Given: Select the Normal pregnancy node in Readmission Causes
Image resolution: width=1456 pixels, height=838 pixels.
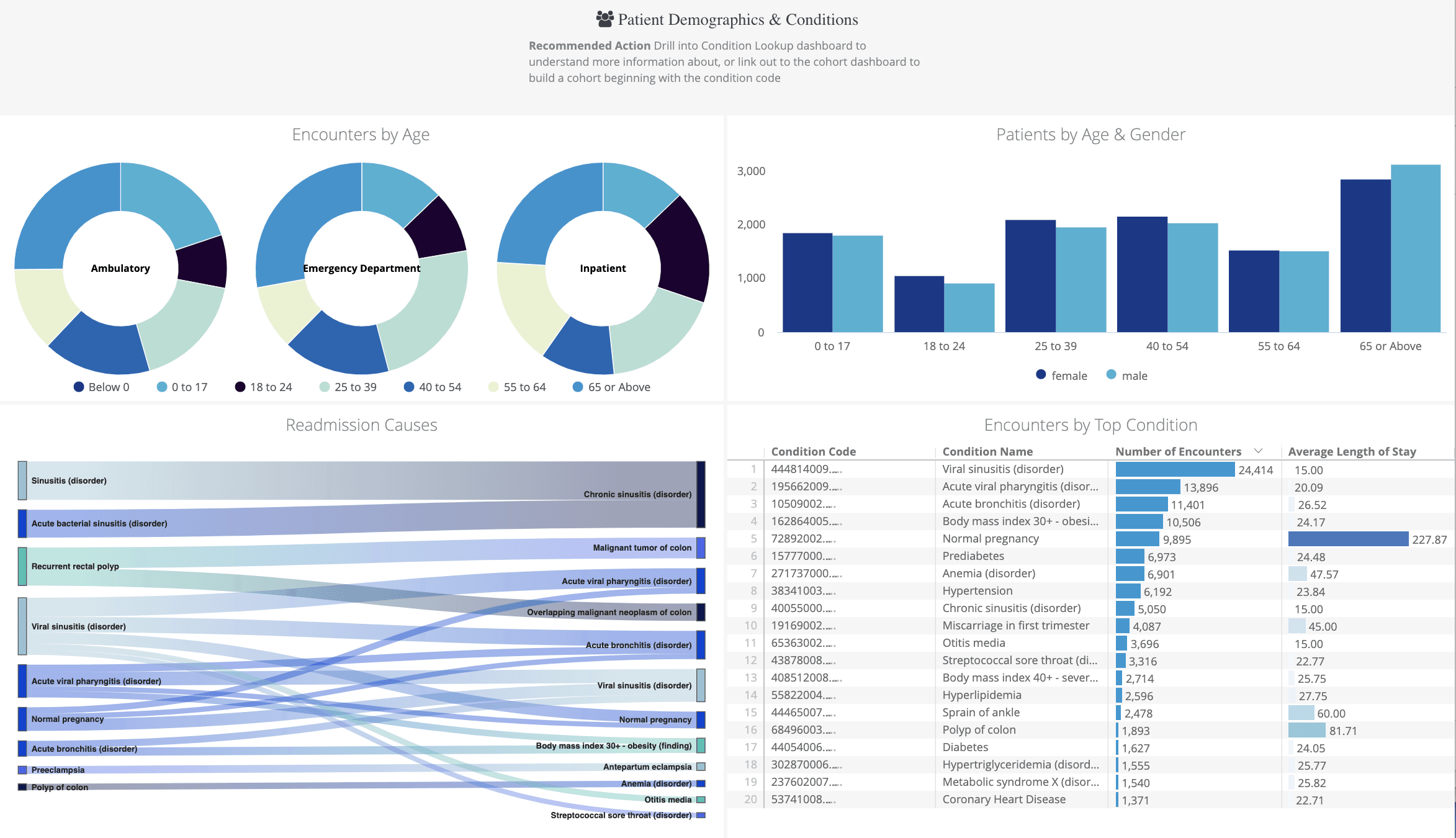Looking at the screenshot, I should [x=22, y=719].
